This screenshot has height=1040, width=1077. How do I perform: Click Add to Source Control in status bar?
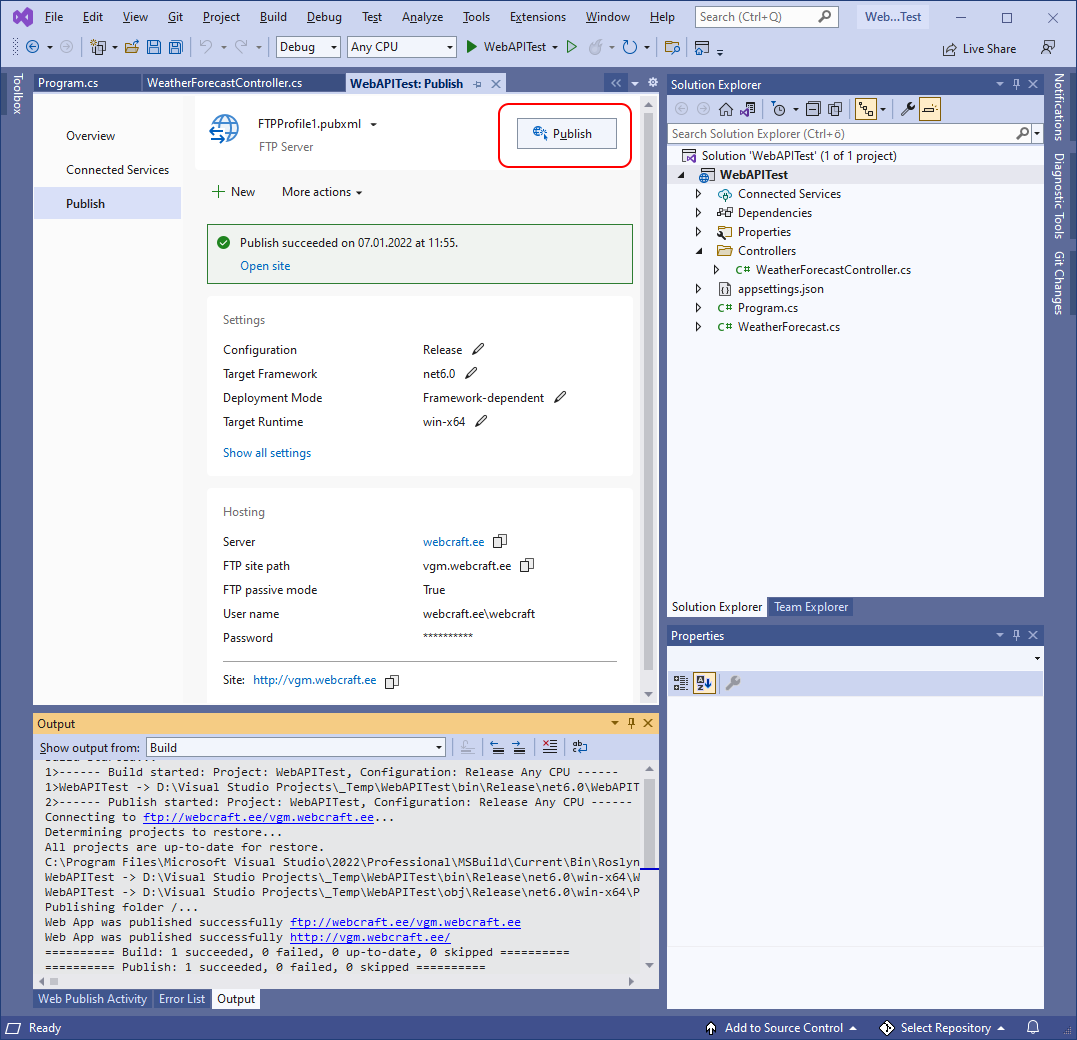coord(782,1028)
